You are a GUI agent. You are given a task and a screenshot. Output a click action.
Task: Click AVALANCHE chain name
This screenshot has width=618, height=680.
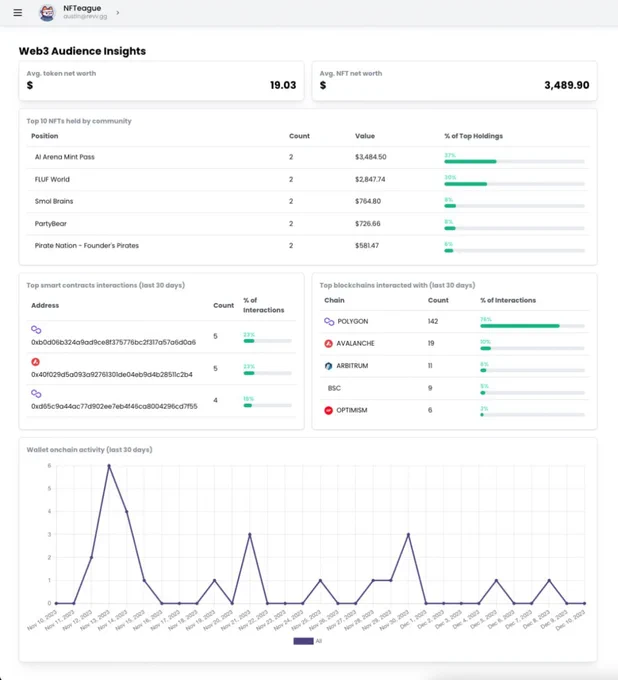point(355,343)
